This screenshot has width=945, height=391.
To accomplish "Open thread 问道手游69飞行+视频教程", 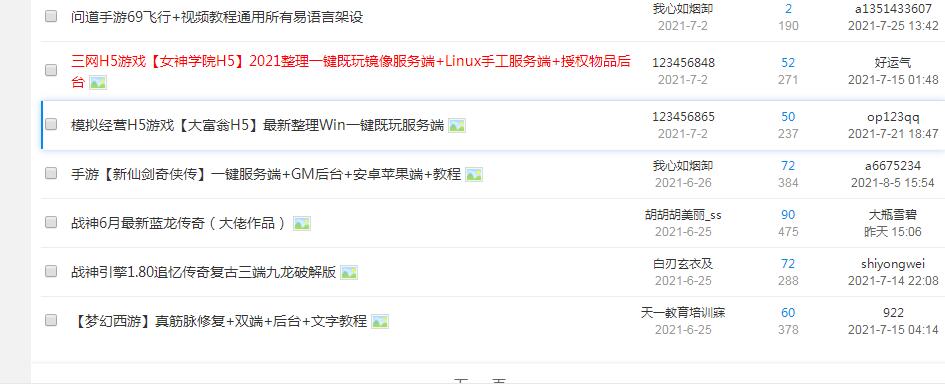I will (x=217, y=17).
